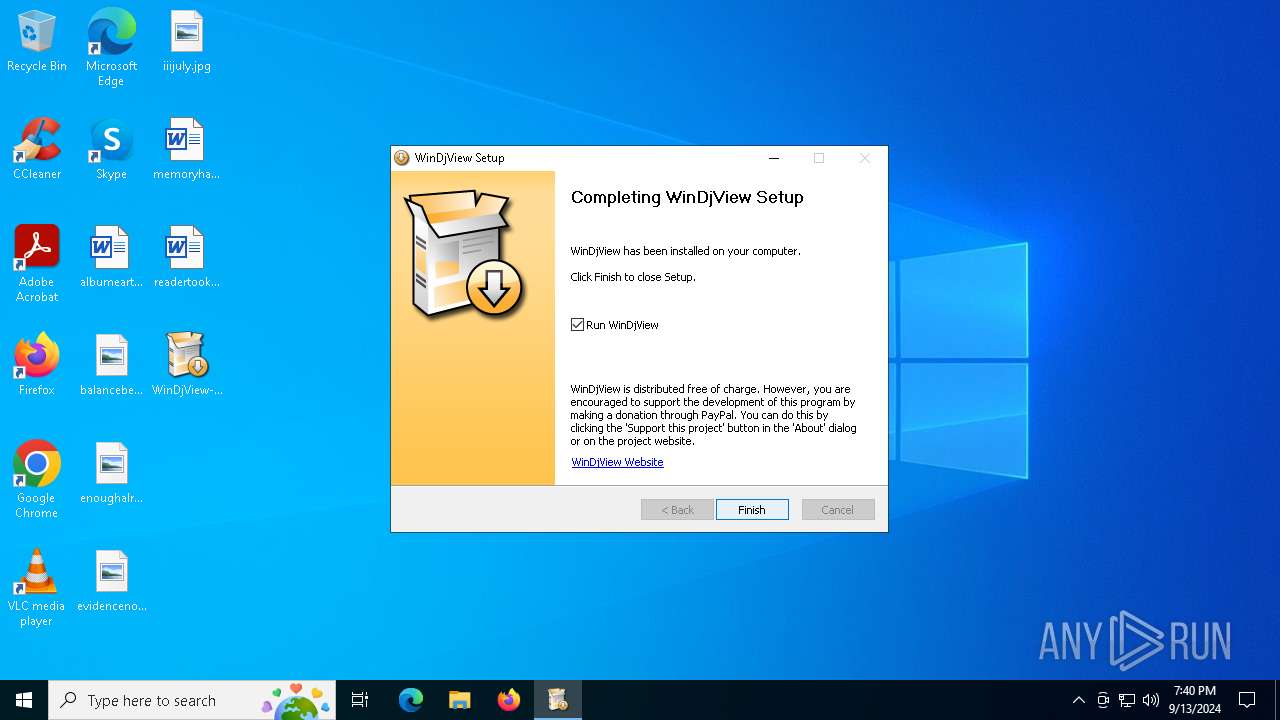Click the greyed-out Back button
Viewport: 1280px width, 720px height.
click(x=677, y=510)
